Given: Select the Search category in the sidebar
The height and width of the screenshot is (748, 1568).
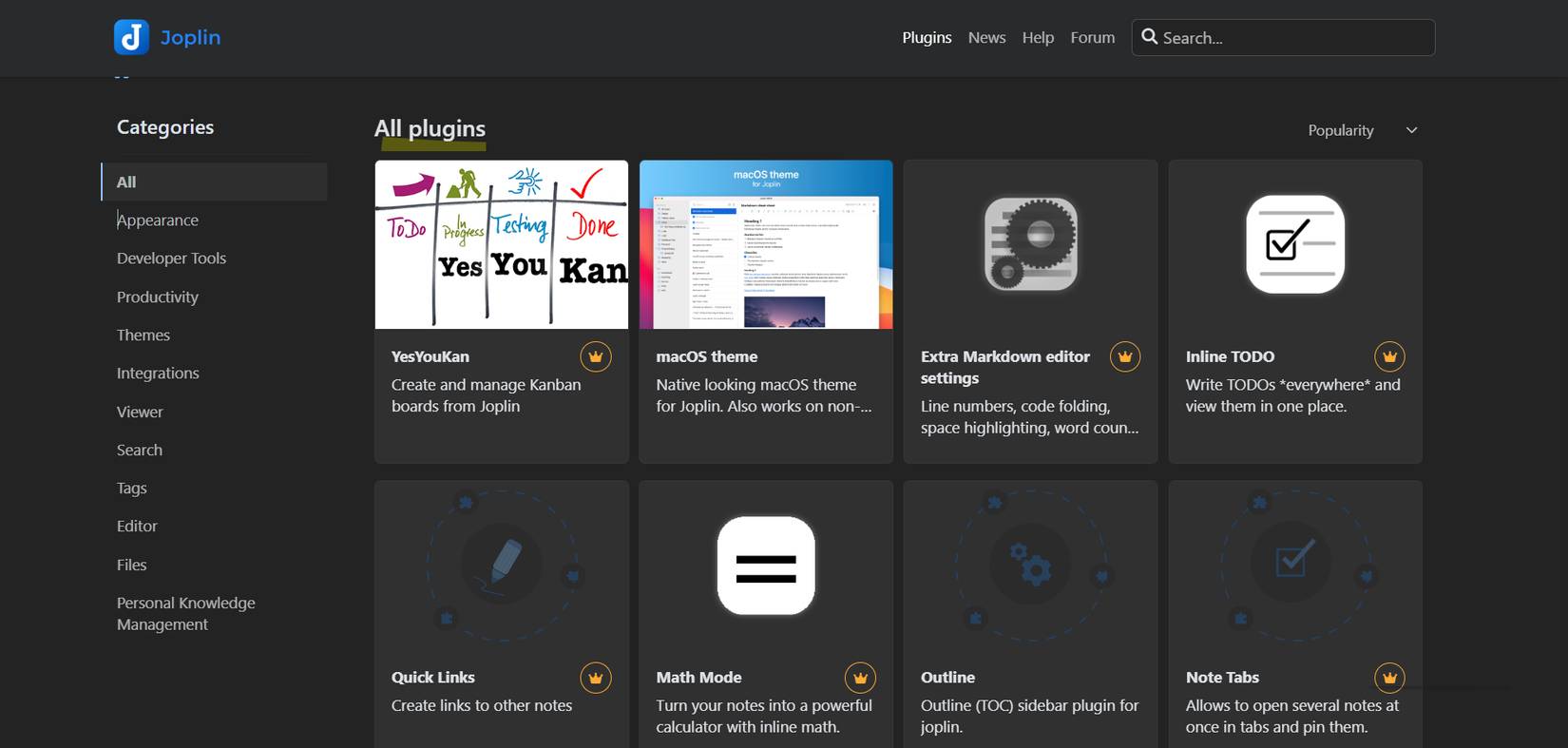Looking at the screenshot, I should (x=140, y=450).
